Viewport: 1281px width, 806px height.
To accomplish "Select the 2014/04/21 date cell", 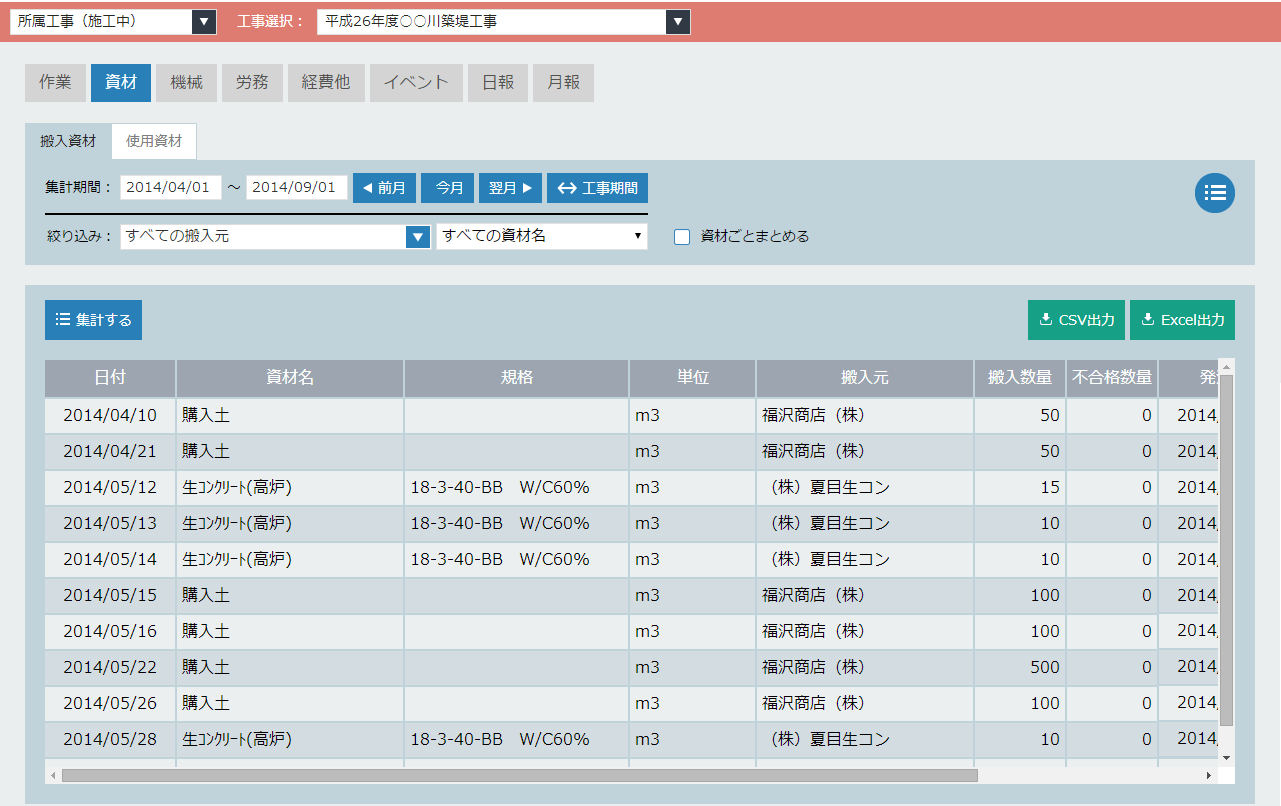I will [x=110, y=452].
